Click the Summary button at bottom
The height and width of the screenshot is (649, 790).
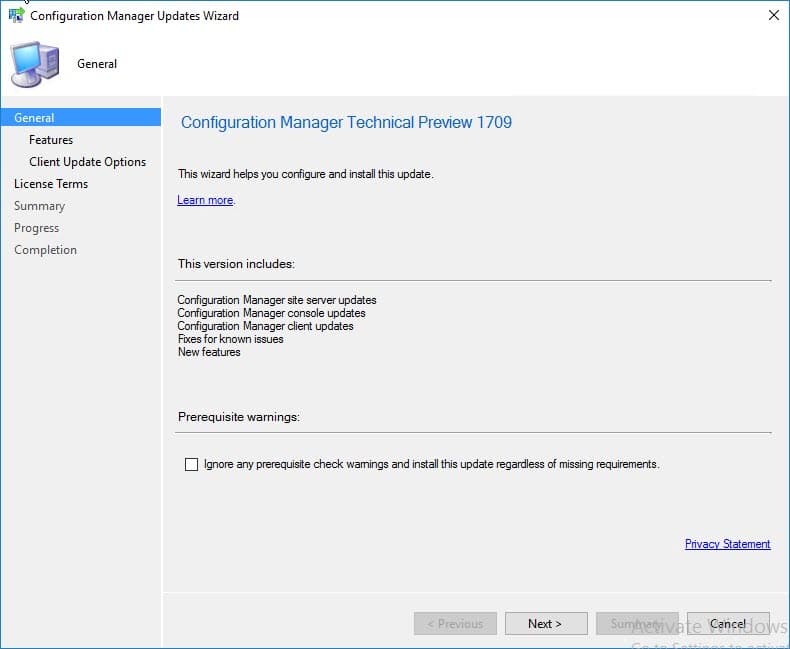click(x=637, y=624)
